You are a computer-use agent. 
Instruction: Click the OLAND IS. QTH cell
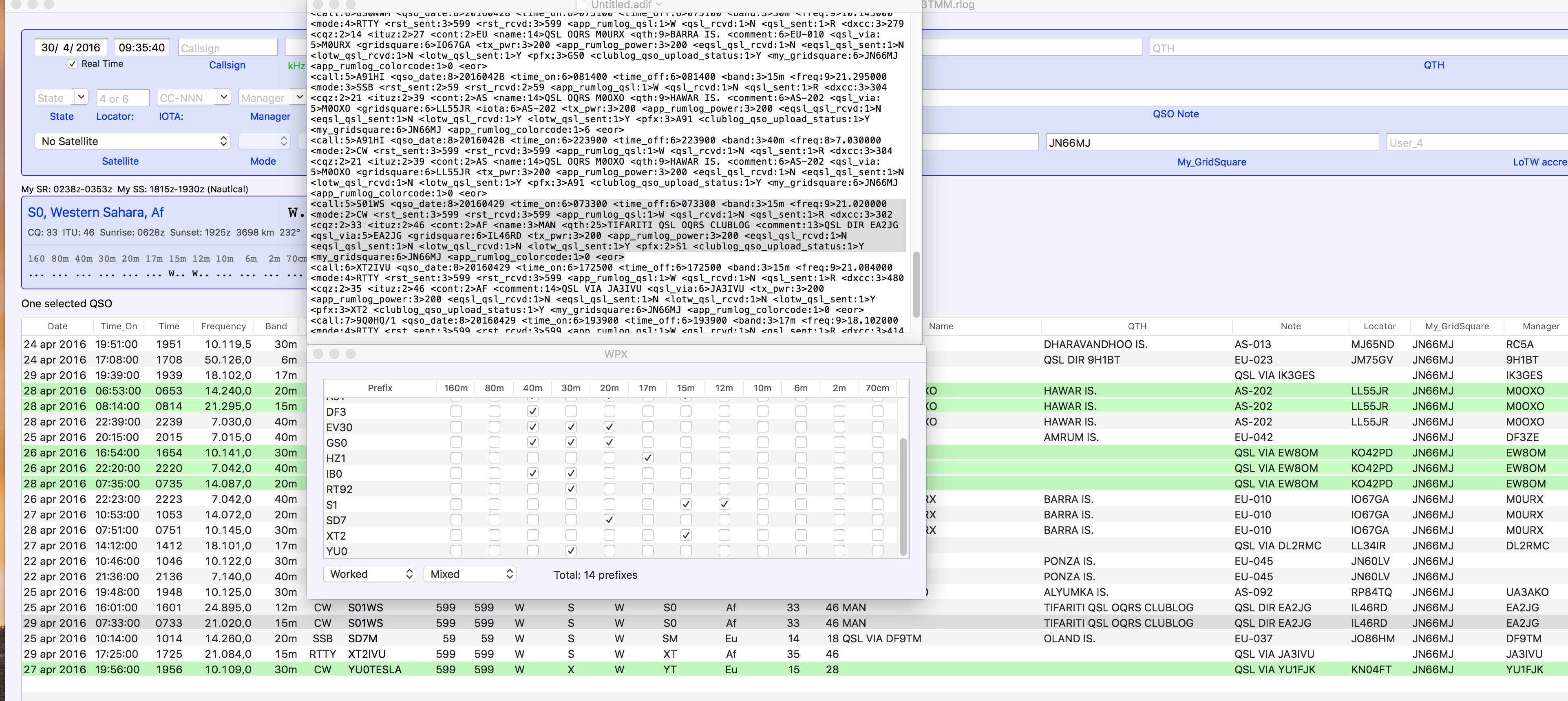(1069, 638)
